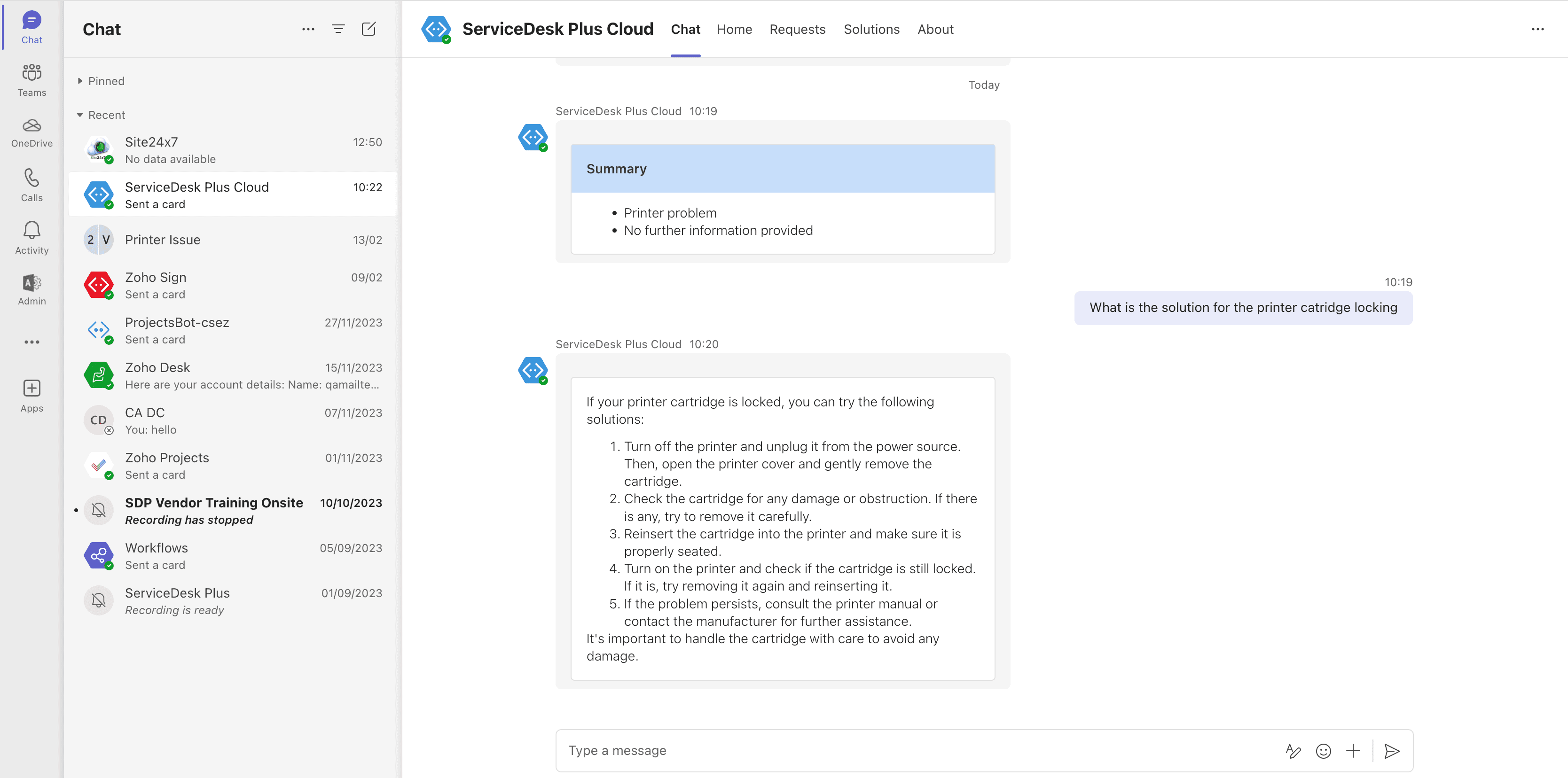Attach content using the plus button

1353,751
